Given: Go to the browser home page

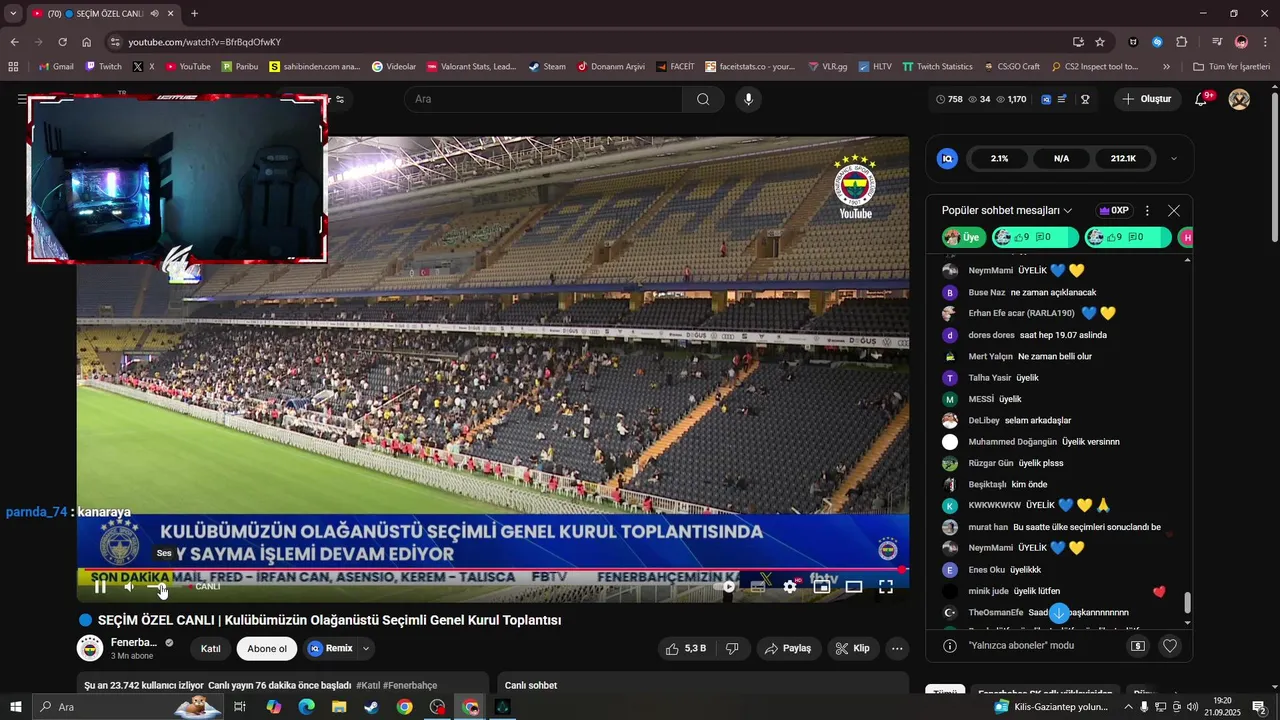Looking at the screenshot, I should [87, 42].
